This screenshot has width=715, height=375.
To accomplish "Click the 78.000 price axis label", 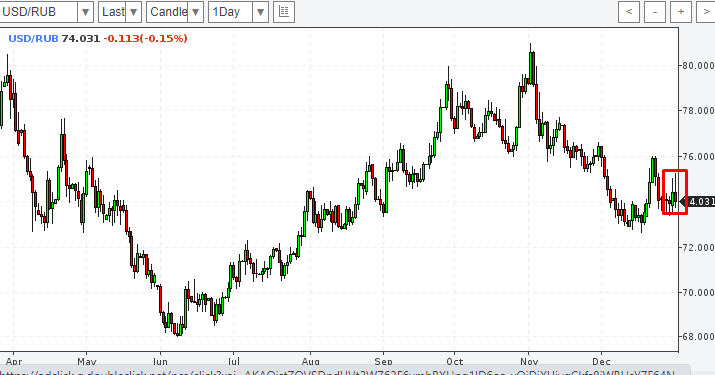I will (698, 111).
